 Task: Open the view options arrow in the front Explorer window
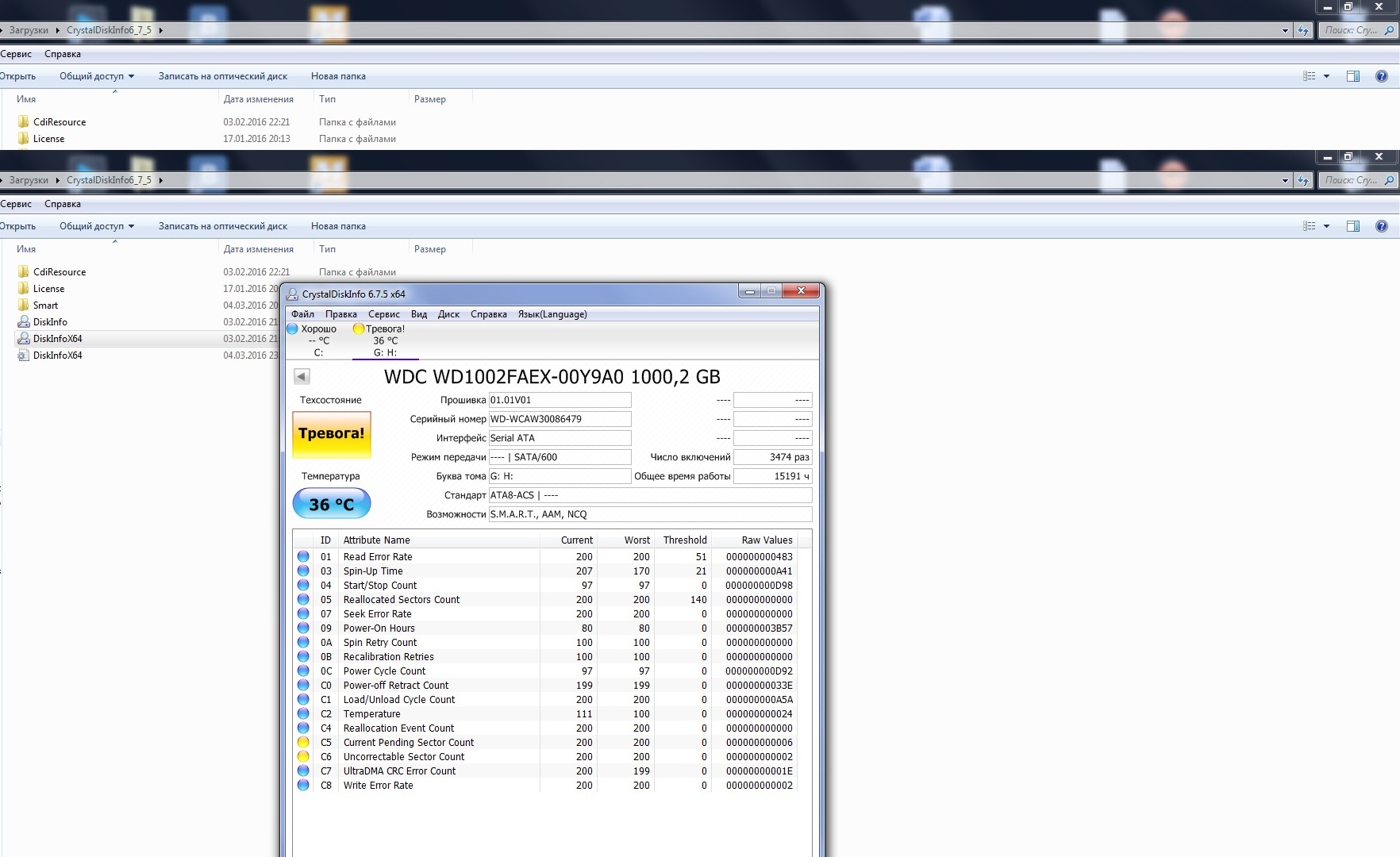coord(1326,226)
